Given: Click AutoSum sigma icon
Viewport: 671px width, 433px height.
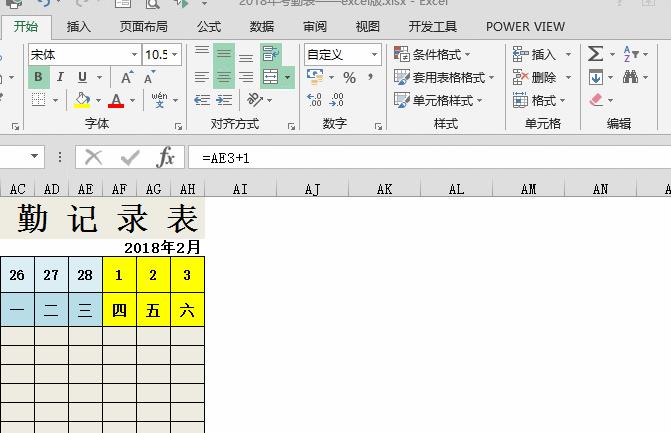Looking at the screenshot, I should pos(595,54).
